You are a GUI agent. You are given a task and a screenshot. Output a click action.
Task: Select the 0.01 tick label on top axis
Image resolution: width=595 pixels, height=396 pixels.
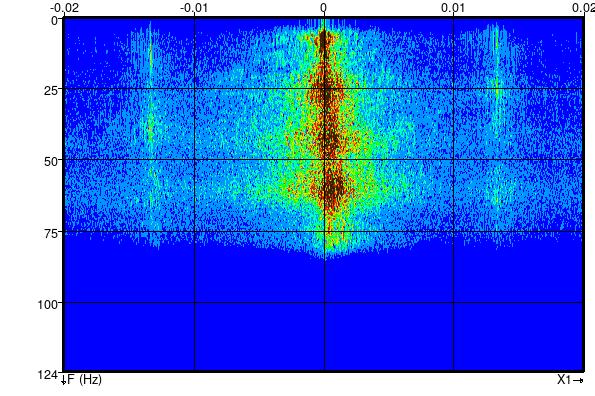coord(453,8)
